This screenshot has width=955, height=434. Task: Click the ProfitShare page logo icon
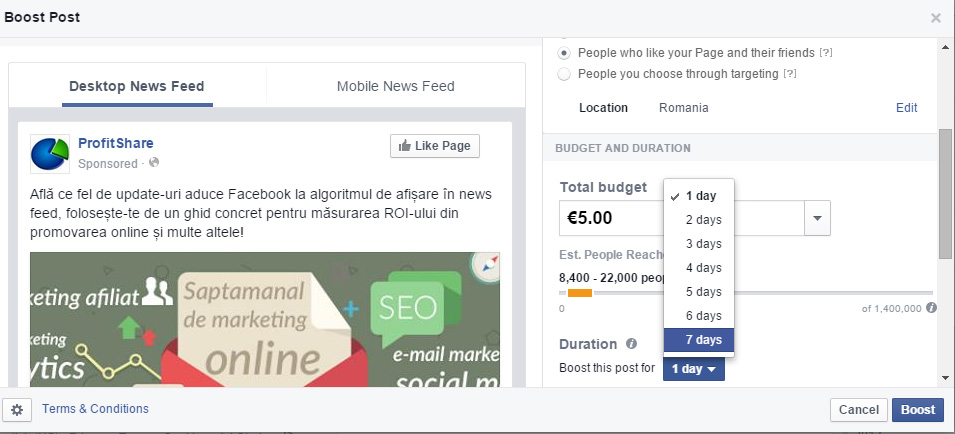click(50, 154)
